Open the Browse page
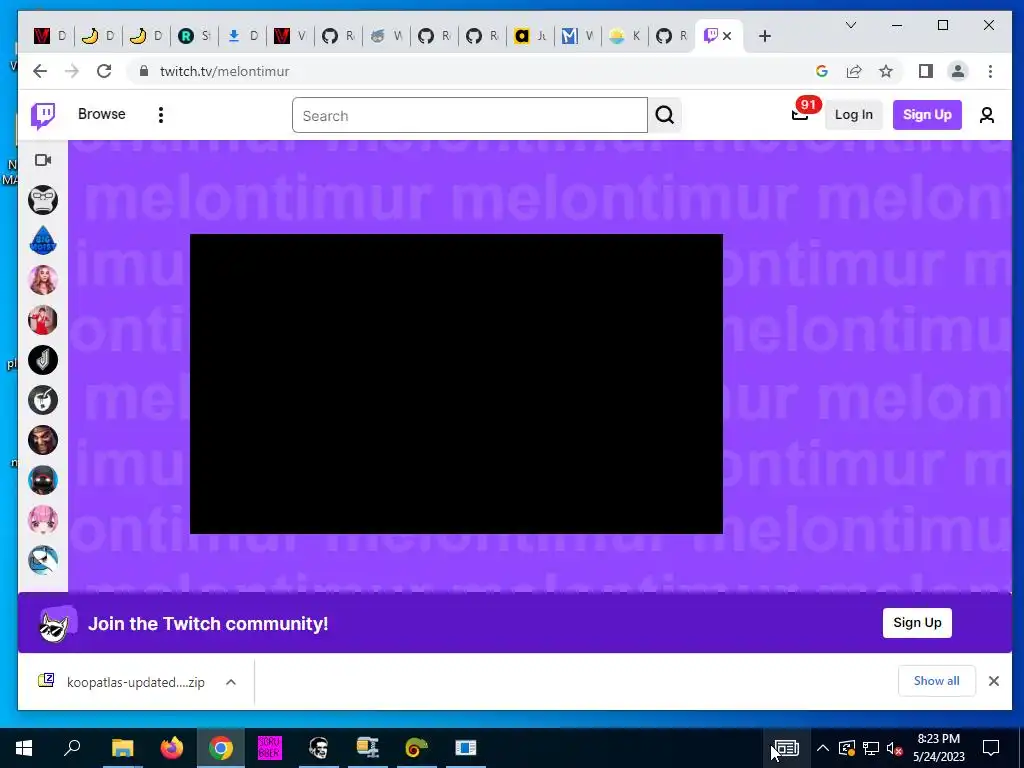 (x=101, y=114)
